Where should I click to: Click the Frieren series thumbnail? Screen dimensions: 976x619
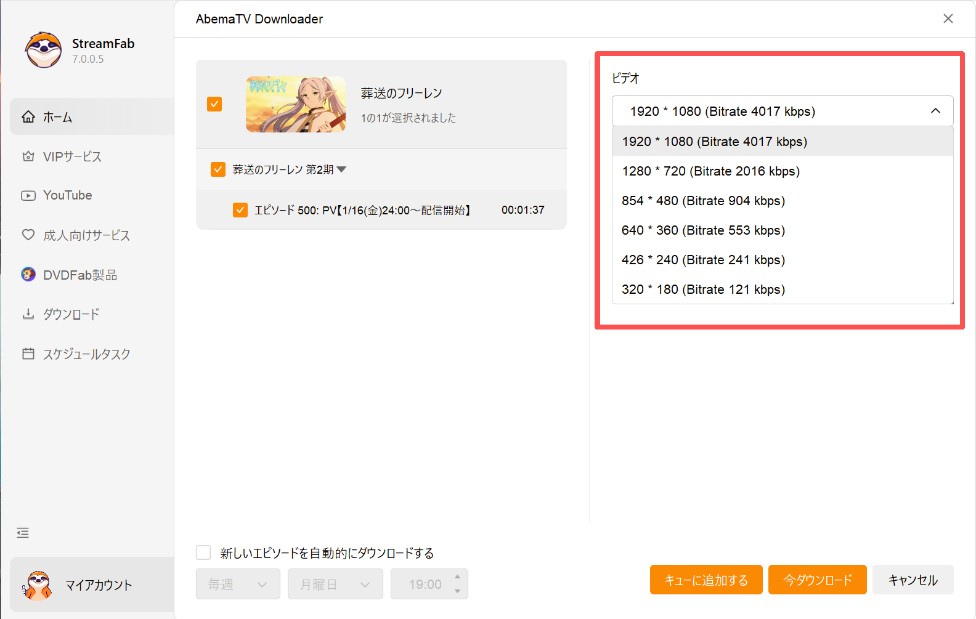coord(294,103)
